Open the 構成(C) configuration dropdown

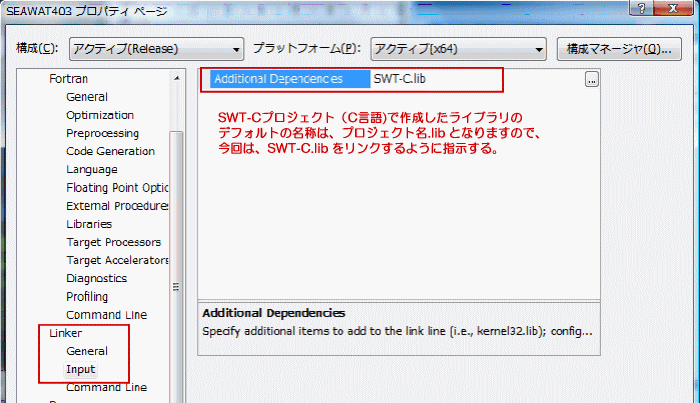[x=156, y=49]
